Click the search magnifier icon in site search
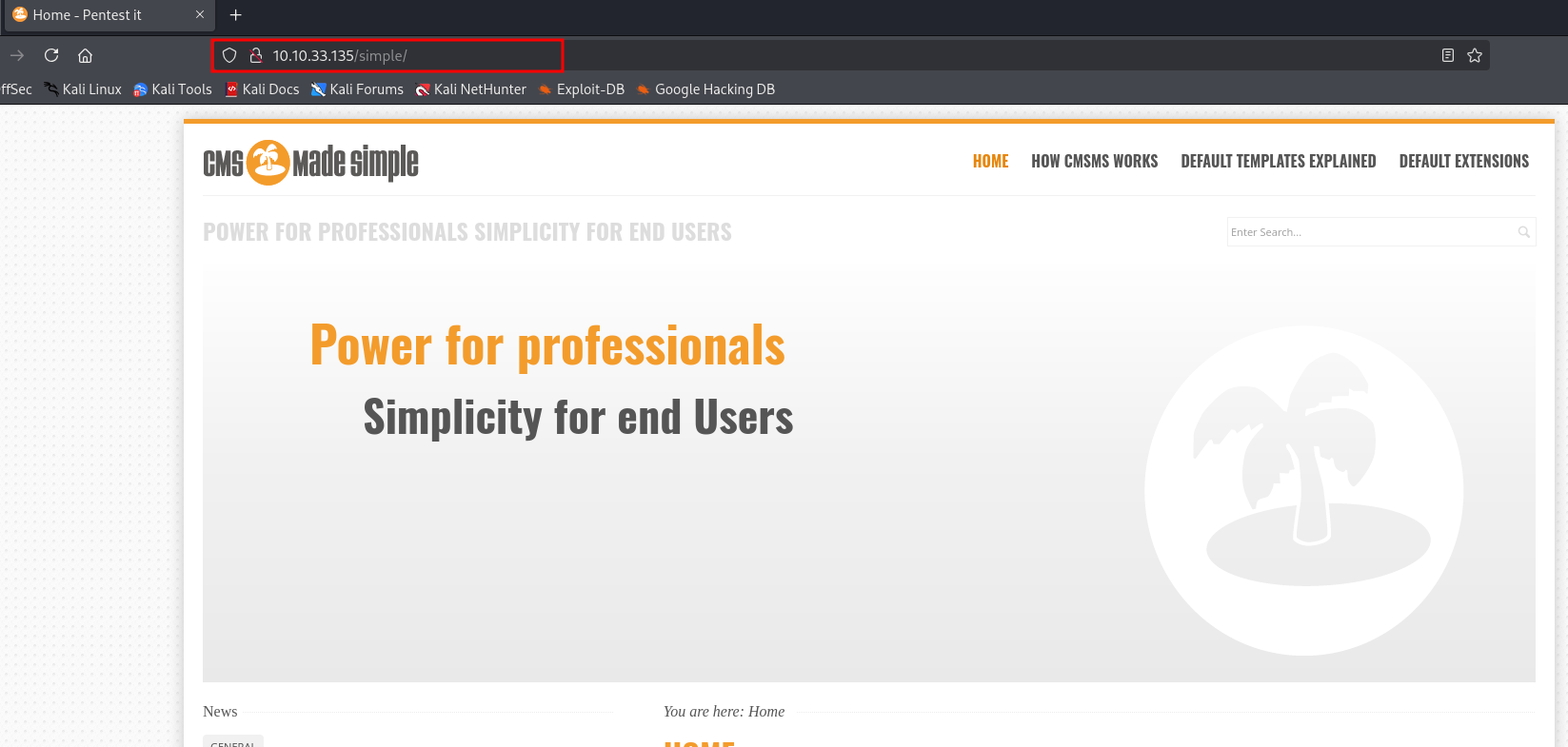The width and height of the screenshot is (1568, 747). pyautogui.click(x=1523, y=232)
